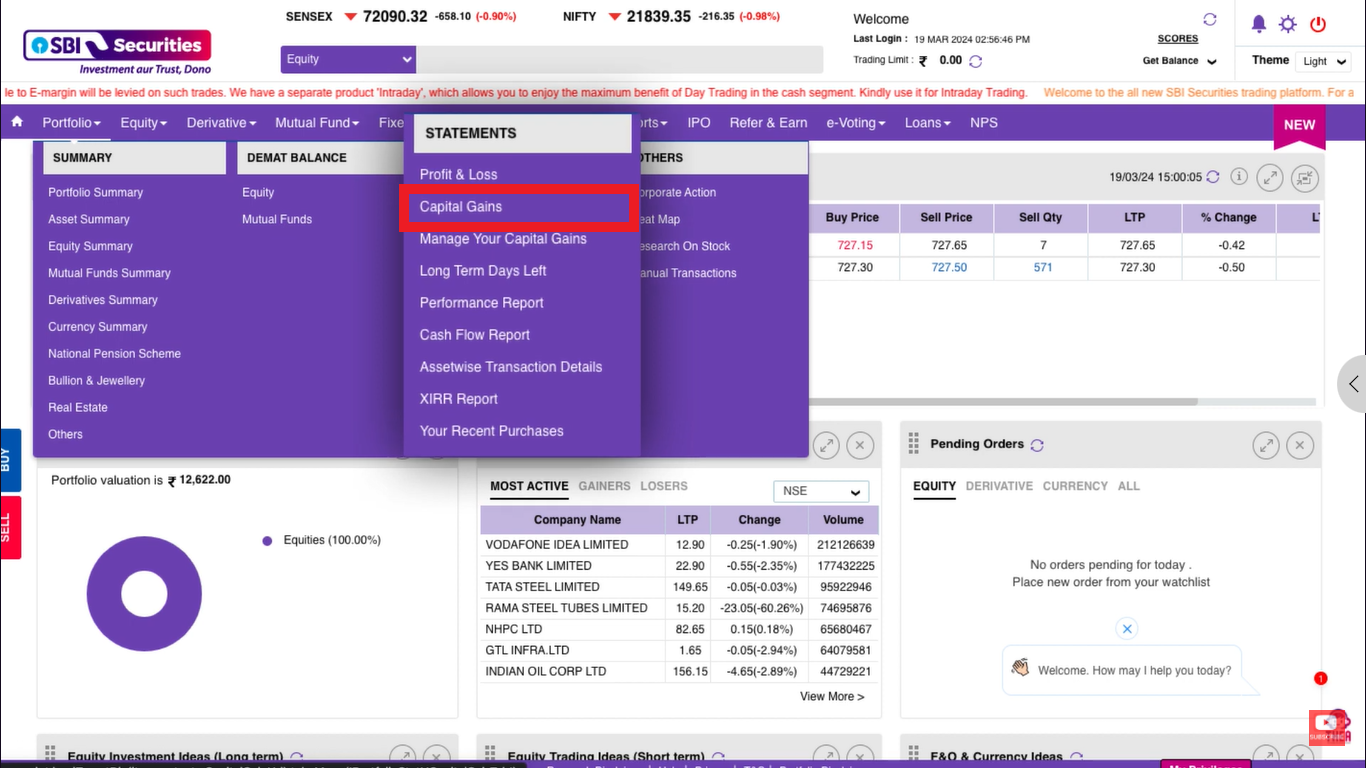Viewport: 1366px width, 768px height.
Task: Open settings gear icon in header
Action: [x=1288, y=24]
